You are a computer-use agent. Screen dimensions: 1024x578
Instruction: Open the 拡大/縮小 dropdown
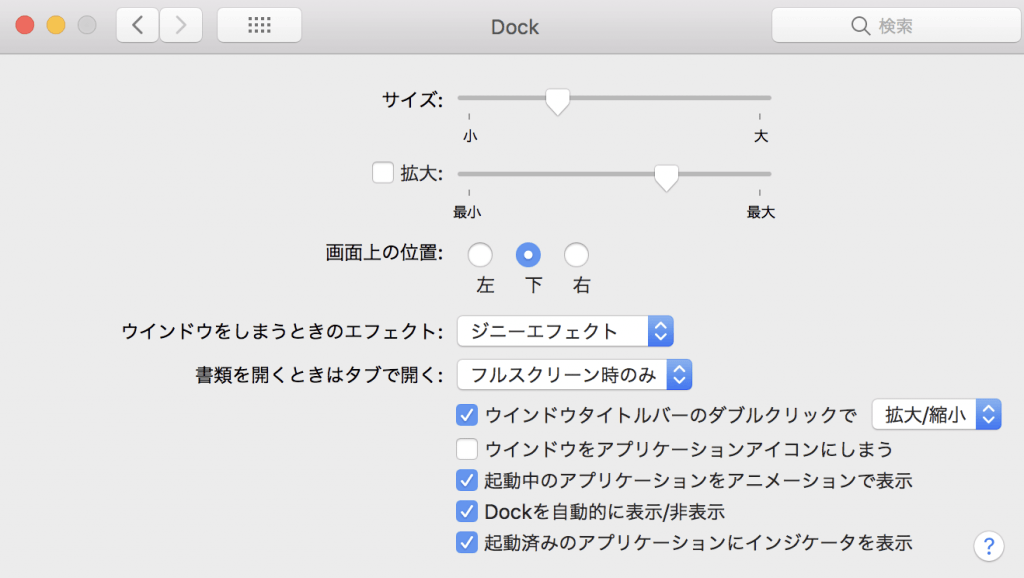pos(937,414)
